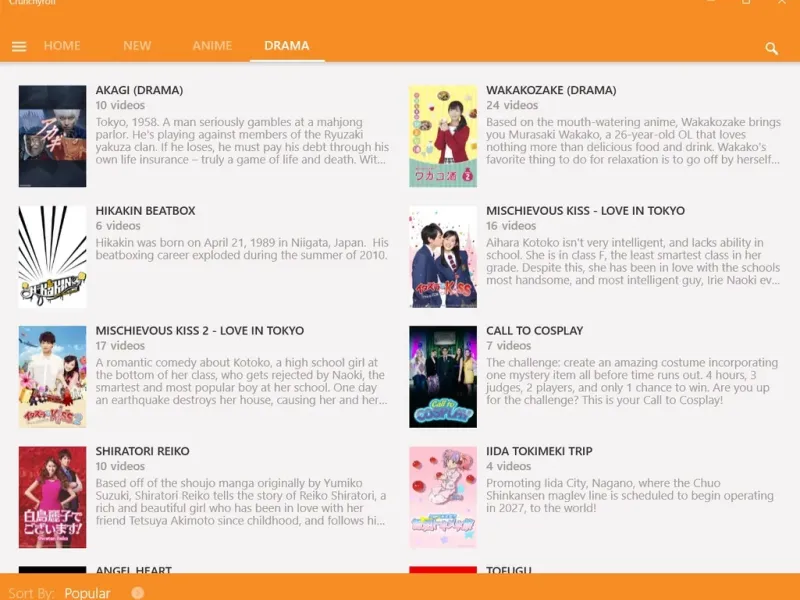Click '10 videos' under Akagi
Viewport: 800px width, 600px height.
(120, 105)
